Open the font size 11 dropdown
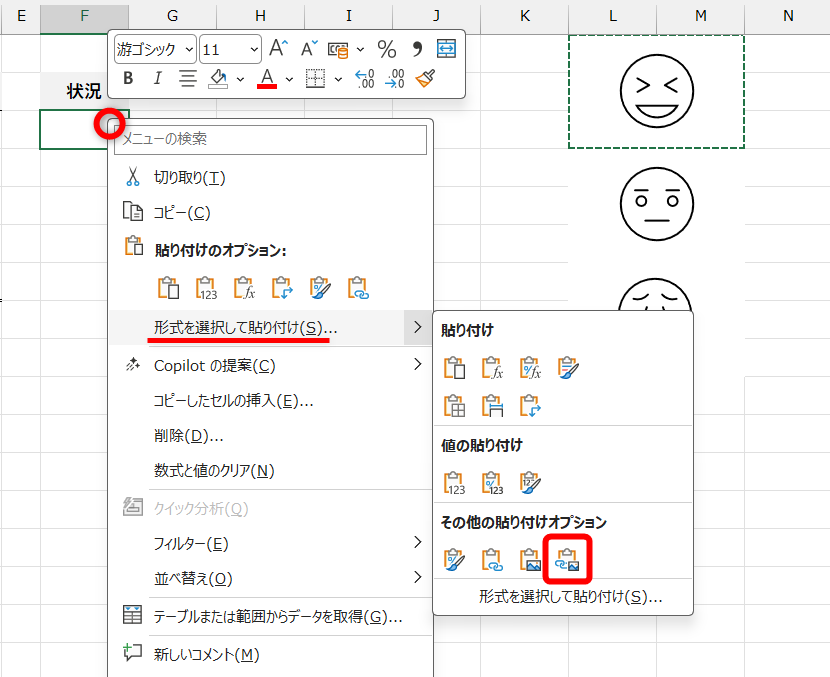 pos(253,48)
